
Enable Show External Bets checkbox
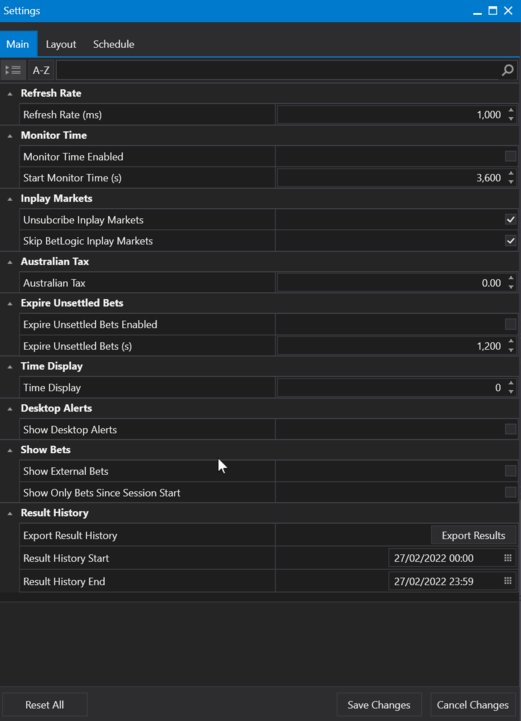coord(510,471)
